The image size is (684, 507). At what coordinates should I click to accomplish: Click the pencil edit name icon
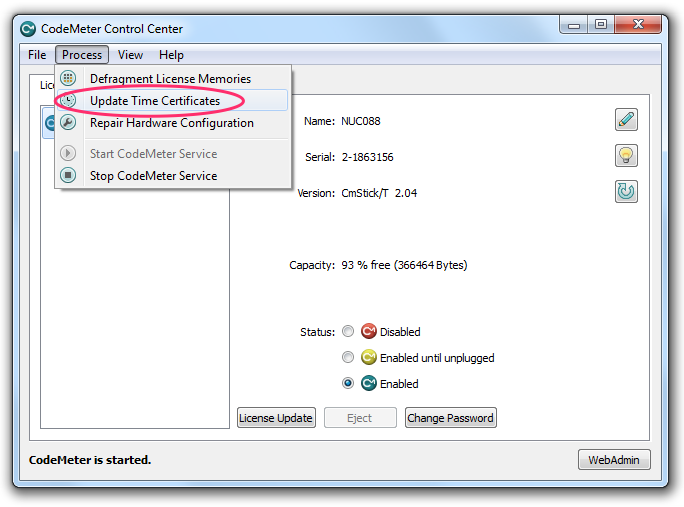tap(626, 120)
